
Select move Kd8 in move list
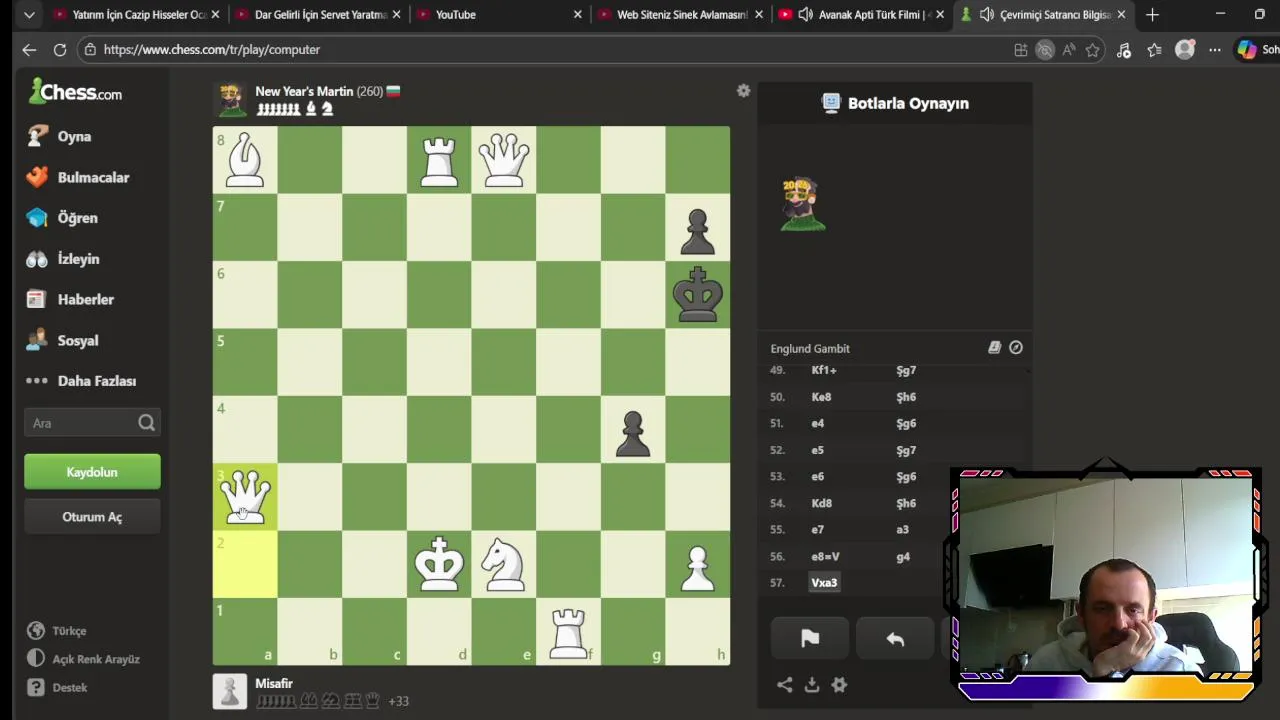coord(821,503)
